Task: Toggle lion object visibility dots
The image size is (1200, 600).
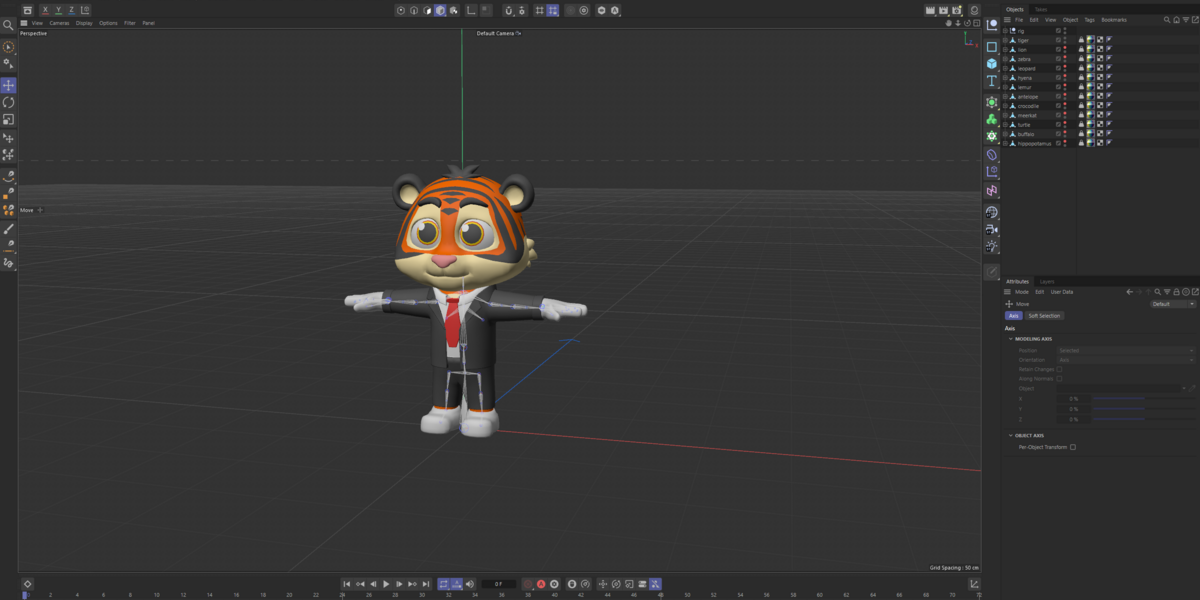Action: (x=1066, y=49)
